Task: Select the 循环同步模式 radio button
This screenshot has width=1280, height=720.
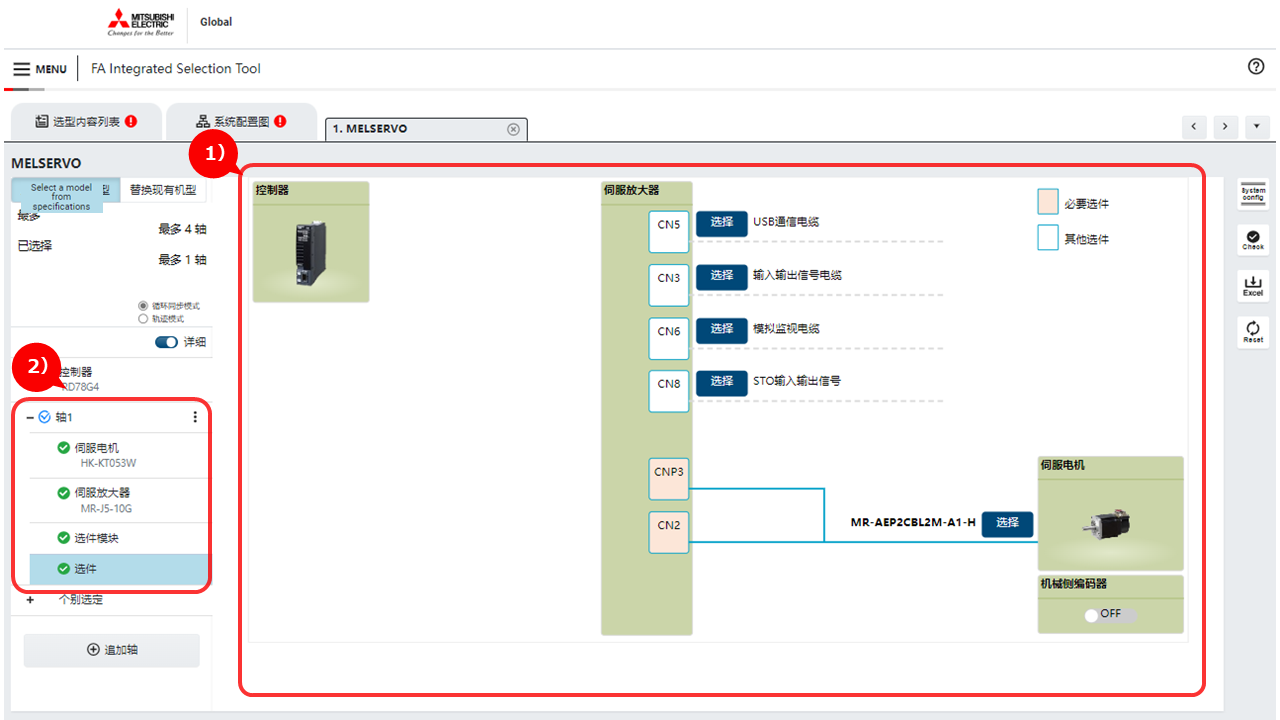Action: 143,306
